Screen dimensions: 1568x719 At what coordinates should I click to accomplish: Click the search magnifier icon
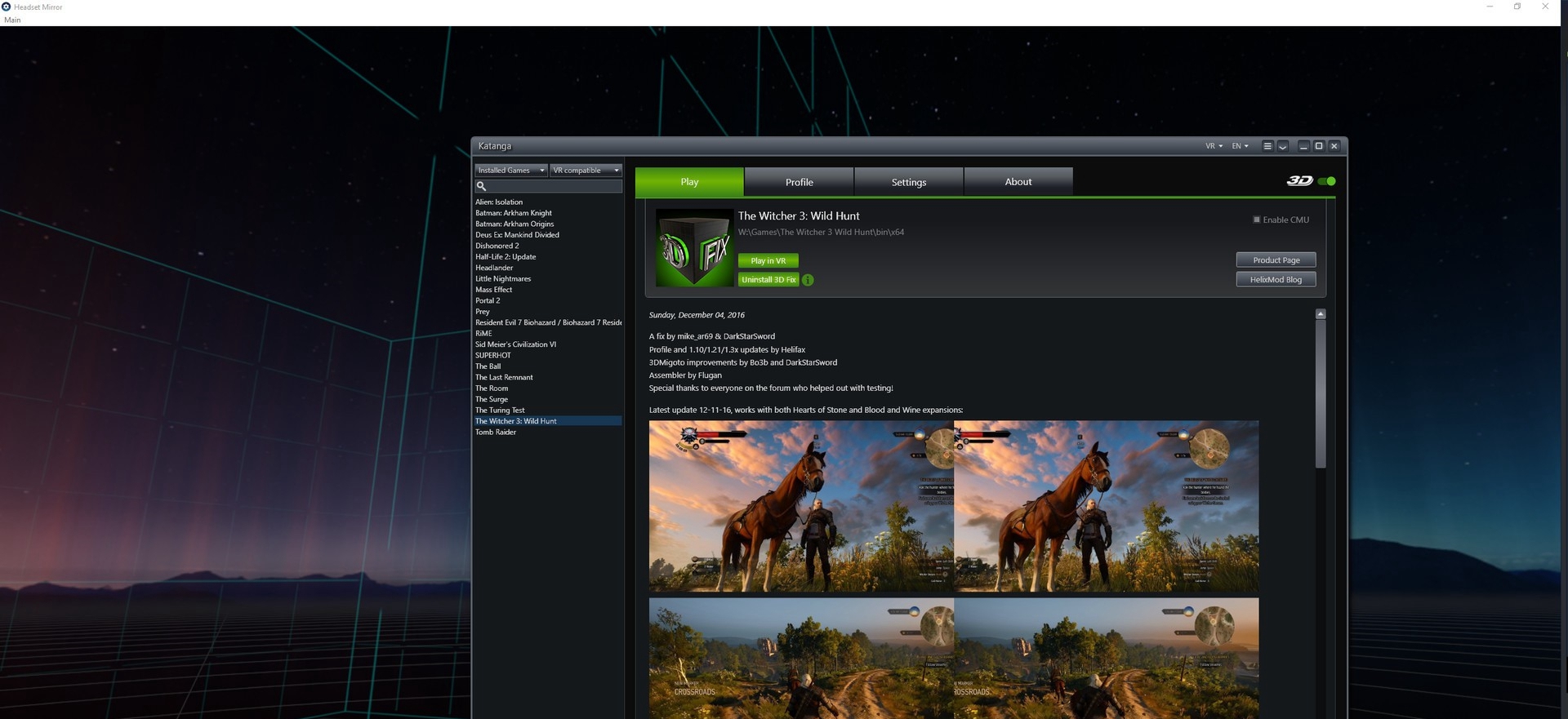(481, 186)
